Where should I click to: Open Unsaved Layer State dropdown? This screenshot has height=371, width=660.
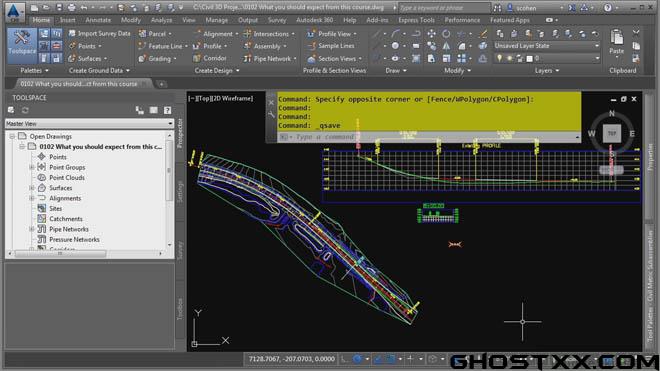pos(546,45)
